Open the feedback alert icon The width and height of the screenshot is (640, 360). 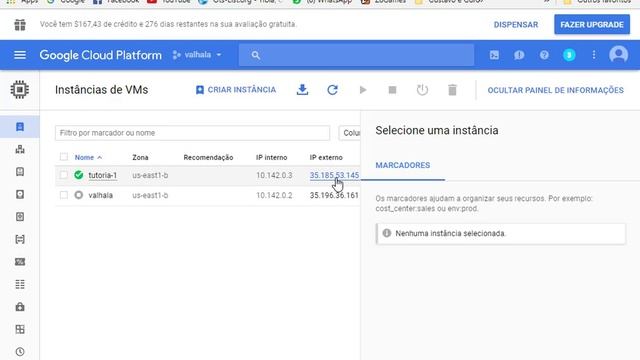(519, 55)
